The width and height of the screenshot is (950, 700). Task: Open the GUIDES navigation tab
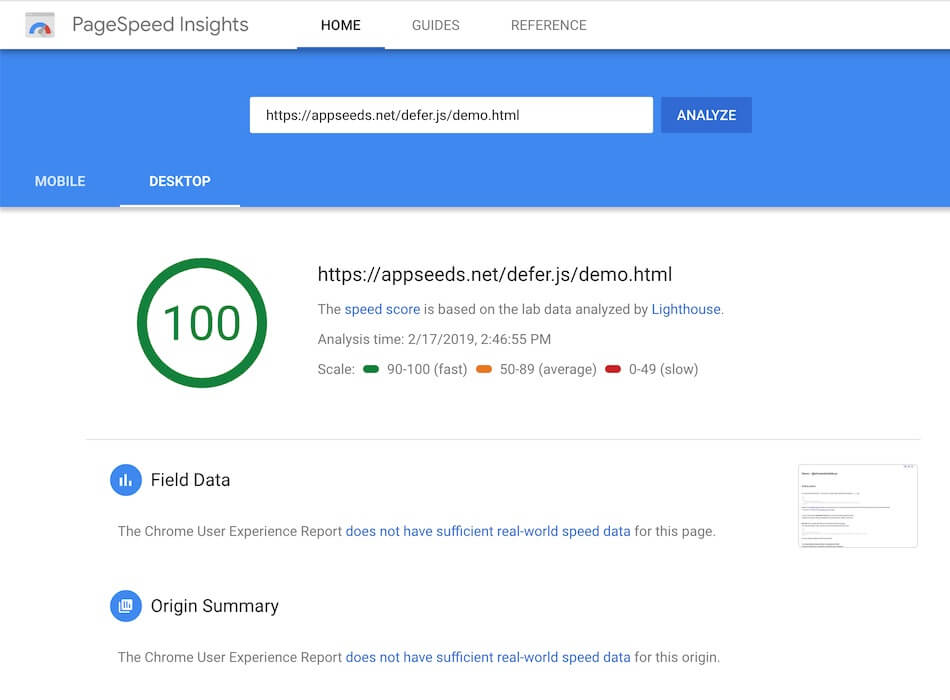[436, 25]
